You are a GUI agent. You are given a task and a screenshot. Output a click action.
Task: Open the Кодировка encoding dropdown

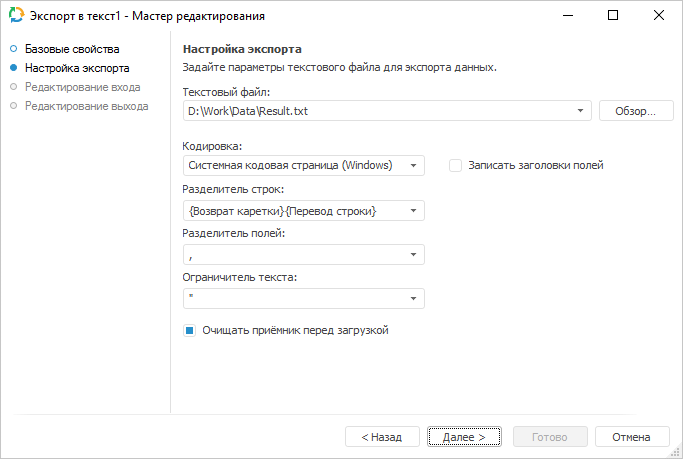coord(414,165)
